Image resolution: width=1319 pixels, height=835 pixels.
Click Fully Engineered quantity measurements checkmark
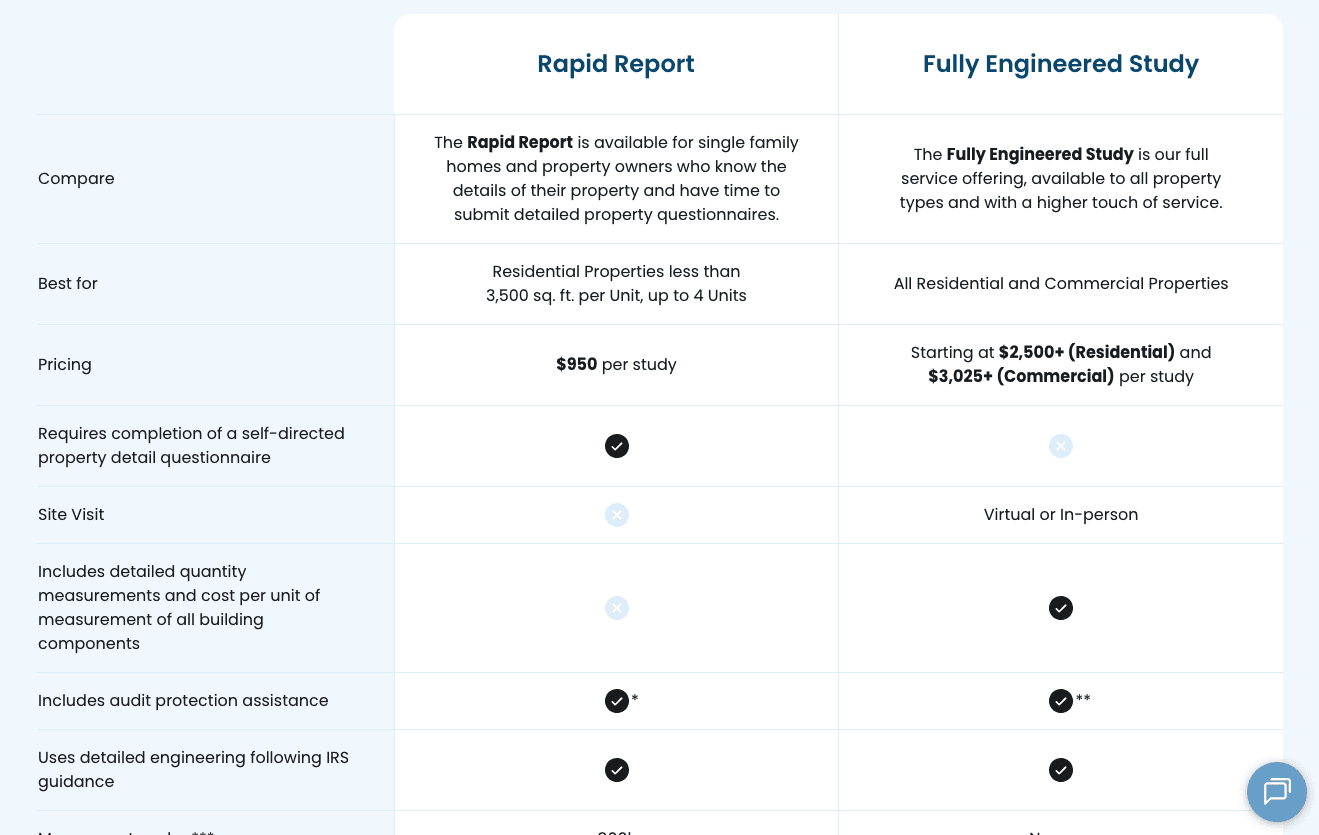[1061, 608]
